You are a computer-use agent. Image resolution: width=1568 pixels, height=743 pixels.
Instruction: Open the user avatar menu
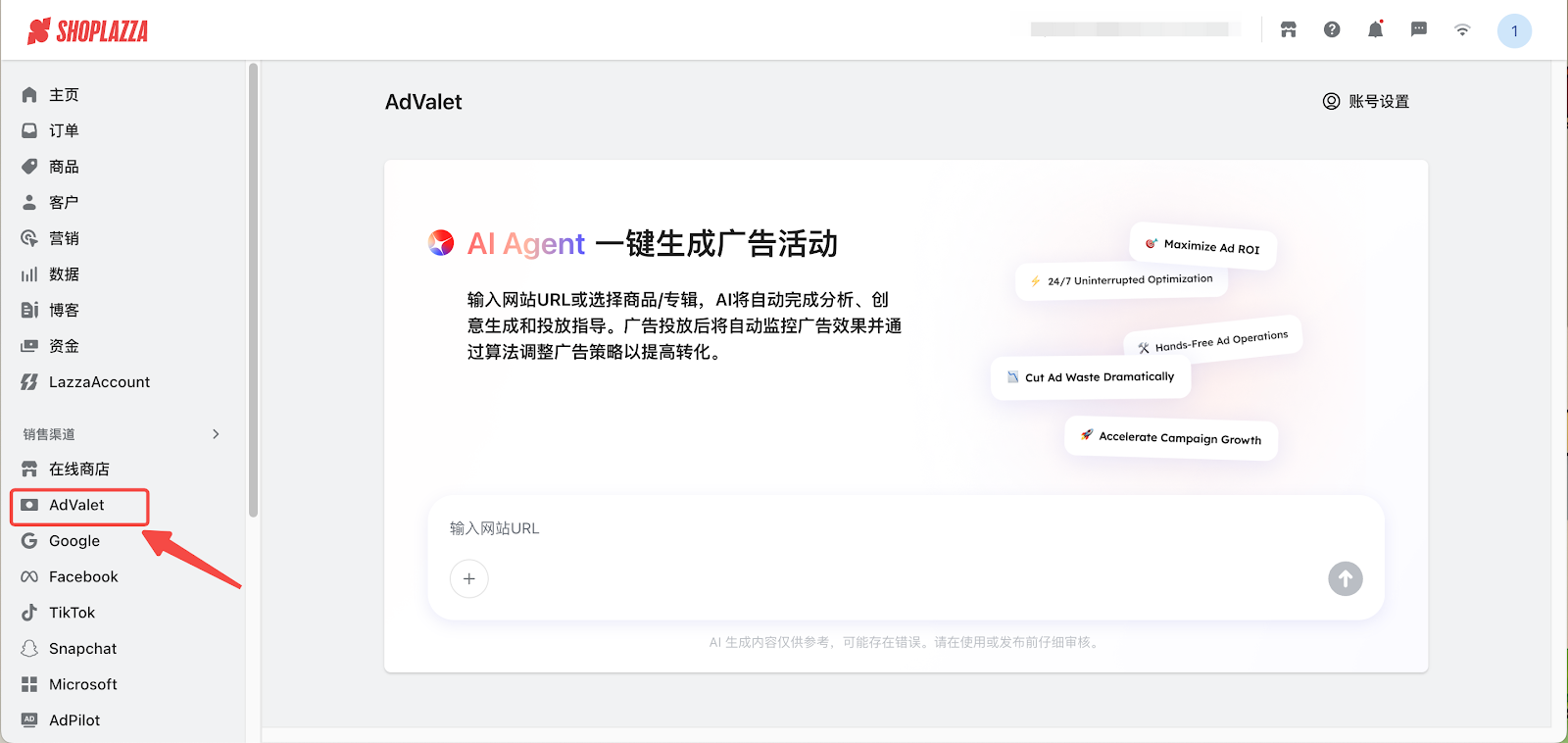click(x=1514, y=31)
